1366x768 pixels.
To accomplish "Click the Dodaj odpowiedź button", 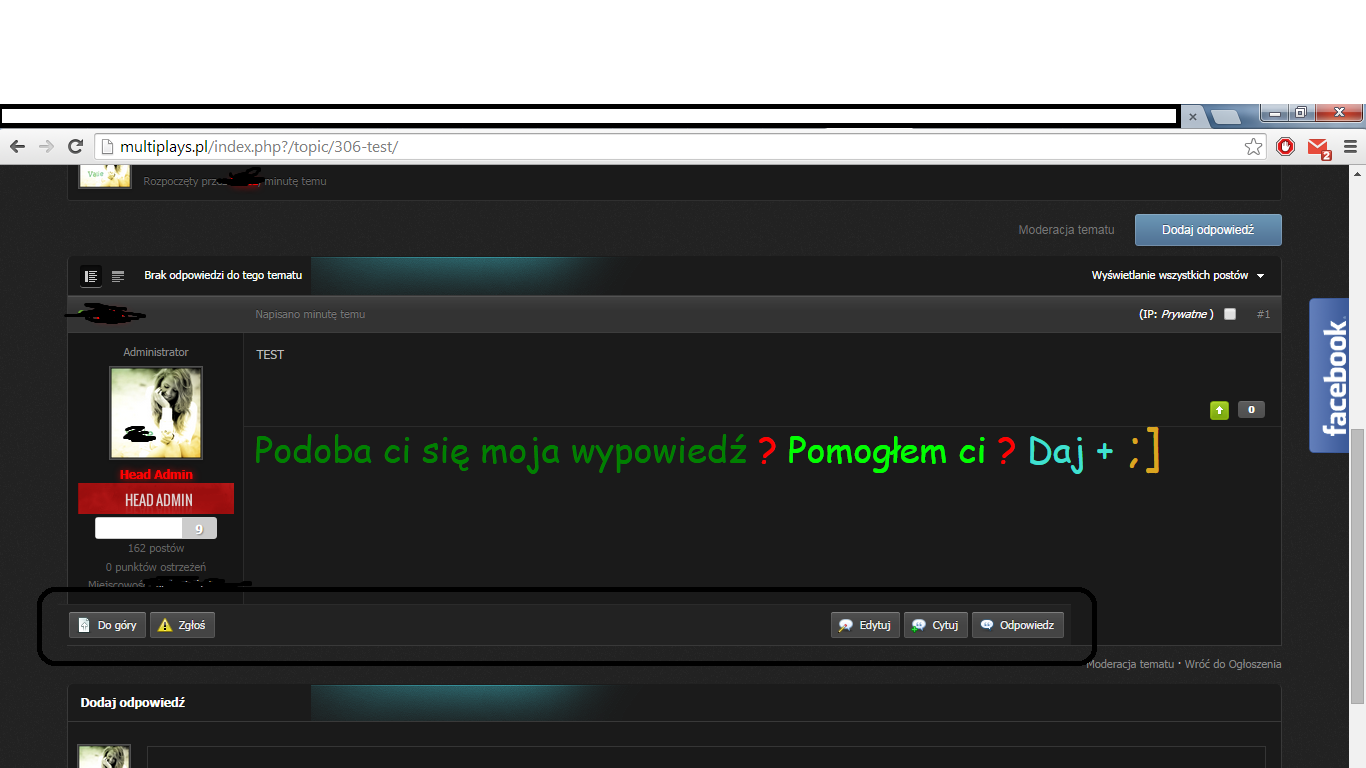I will [1207, 229].
